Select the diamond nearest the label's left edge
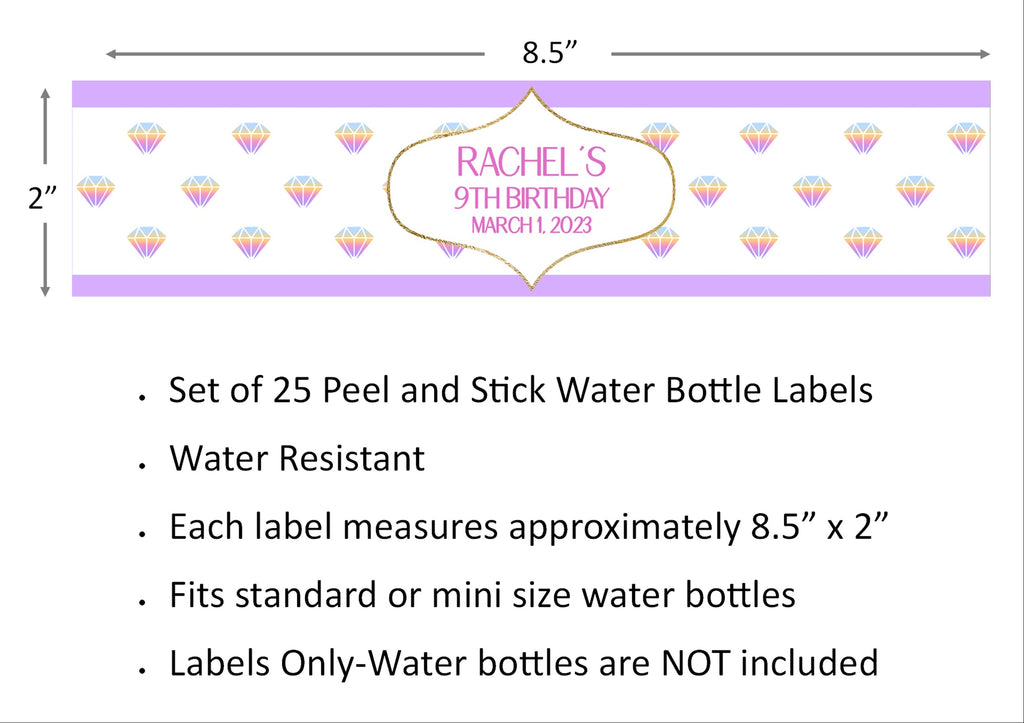The image size is (1024, 723). coord(95,191)
